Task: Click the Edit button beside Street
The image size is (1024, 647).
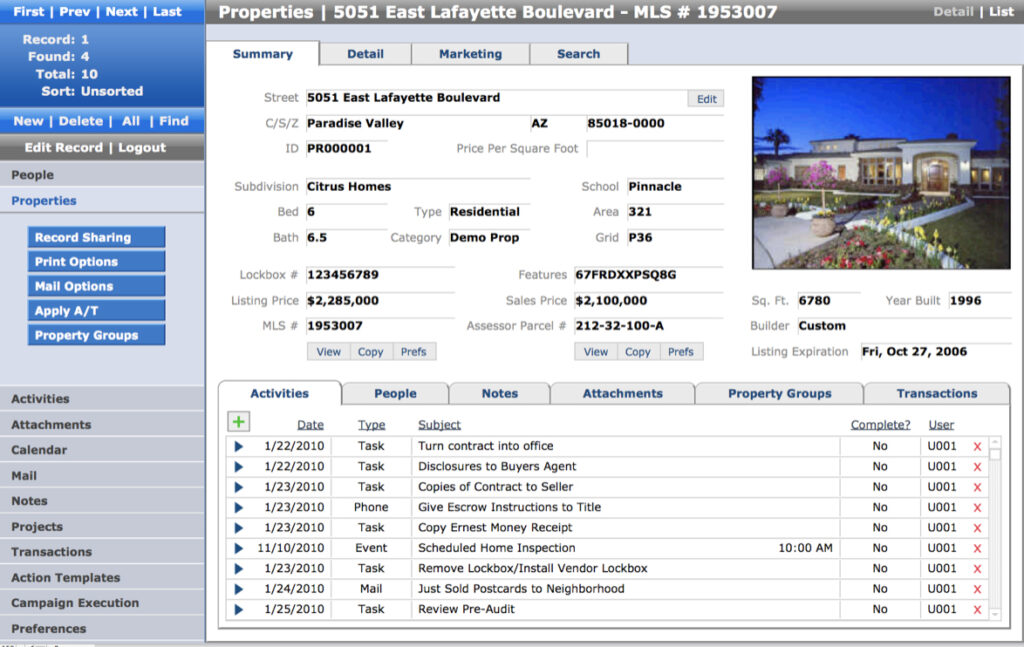Action: click(706, 99)
